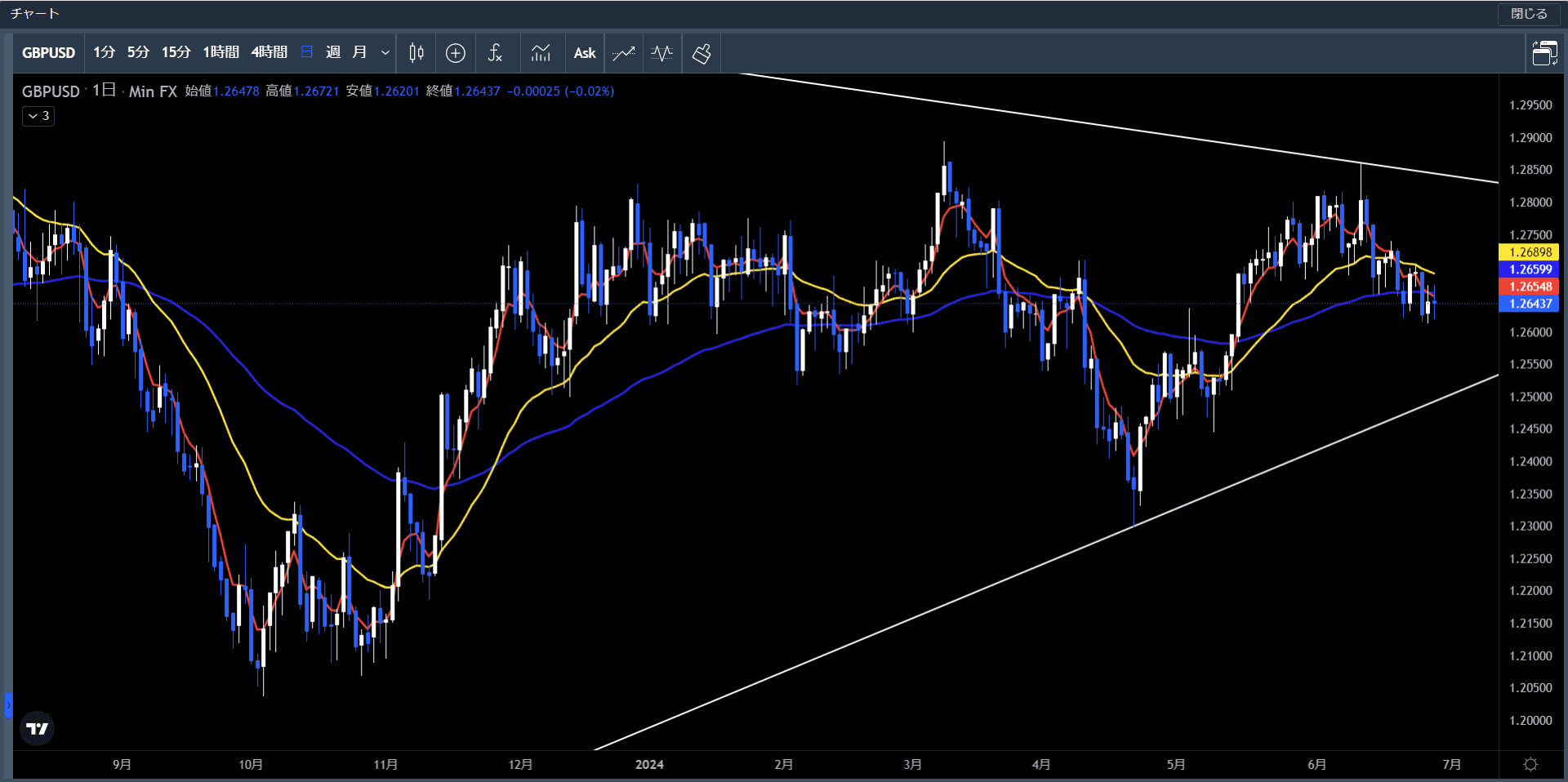Click the GBPUSD chart legend title
The image size is (1568, 782).
click(x=51, y=91)
